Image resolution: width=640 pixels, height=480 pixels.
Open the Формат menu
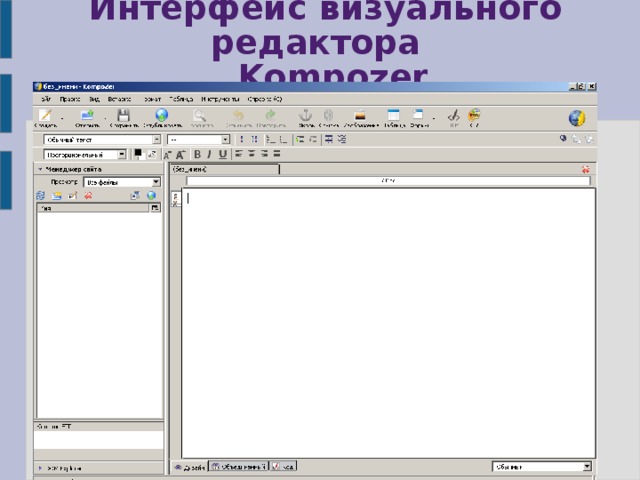[152, 99]
